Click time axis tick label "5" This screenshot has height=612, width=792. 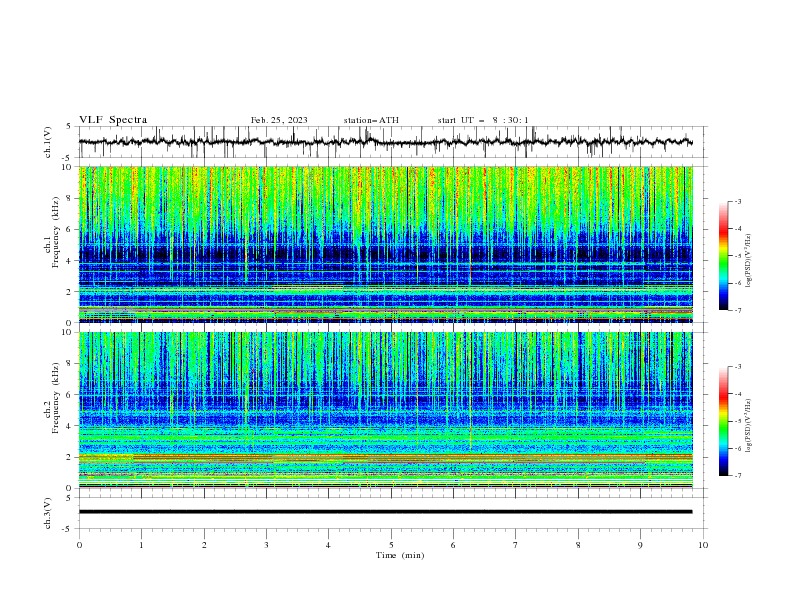tap(391, 545)
